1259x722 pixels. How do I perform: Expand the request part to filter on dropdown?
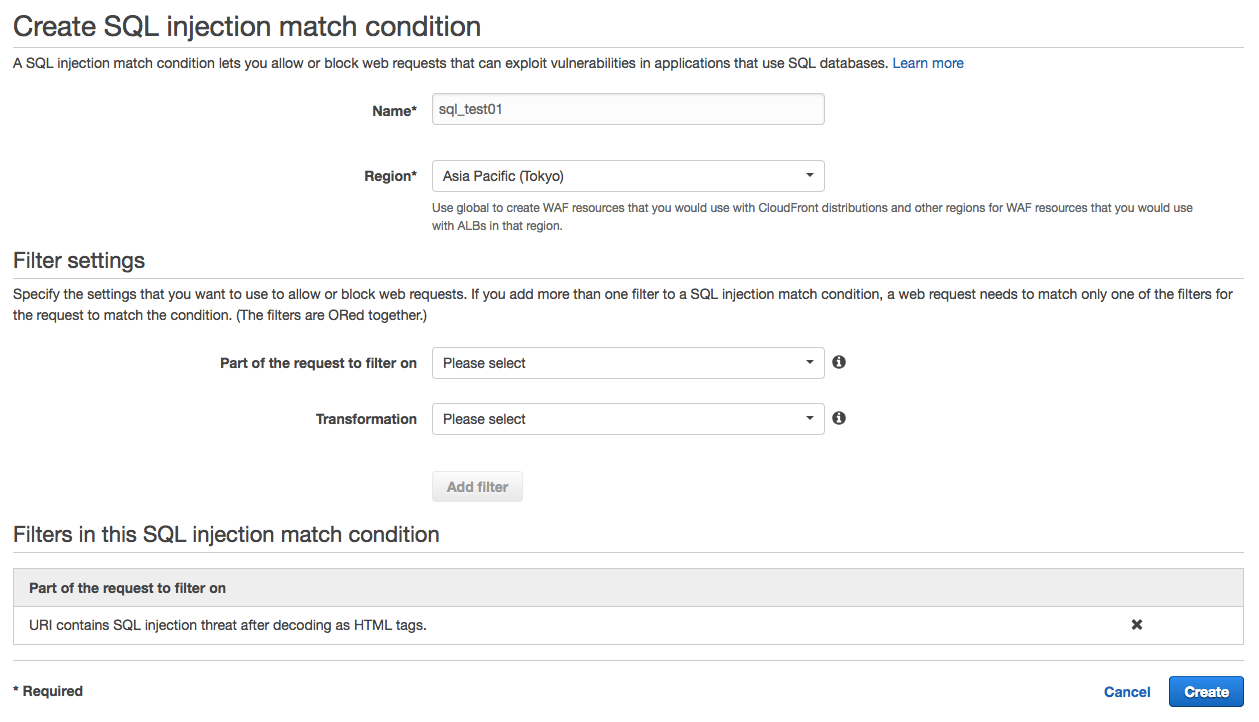628,363
